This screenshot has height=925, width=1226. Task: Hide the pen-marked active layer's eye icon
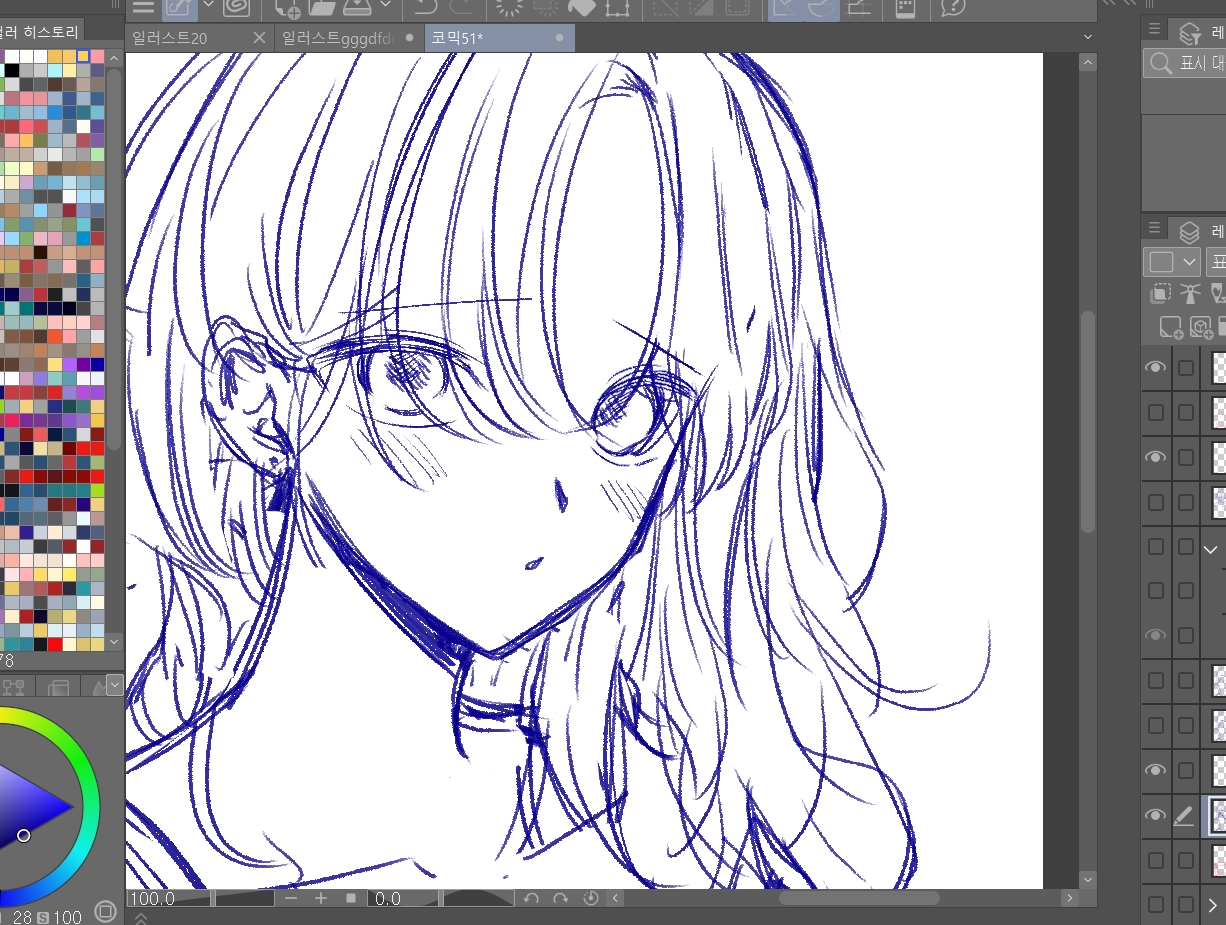point(1156,815)
